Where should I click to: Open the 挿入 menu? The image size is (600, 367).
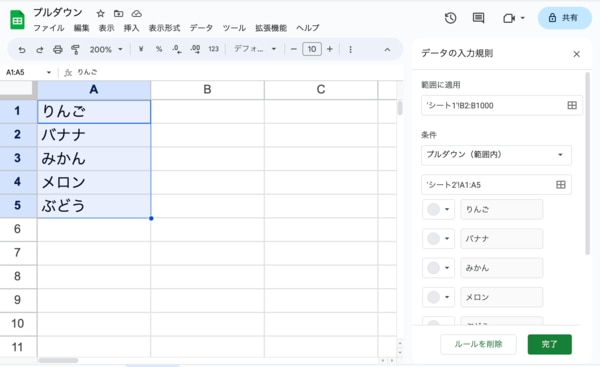tap(131, 28)
